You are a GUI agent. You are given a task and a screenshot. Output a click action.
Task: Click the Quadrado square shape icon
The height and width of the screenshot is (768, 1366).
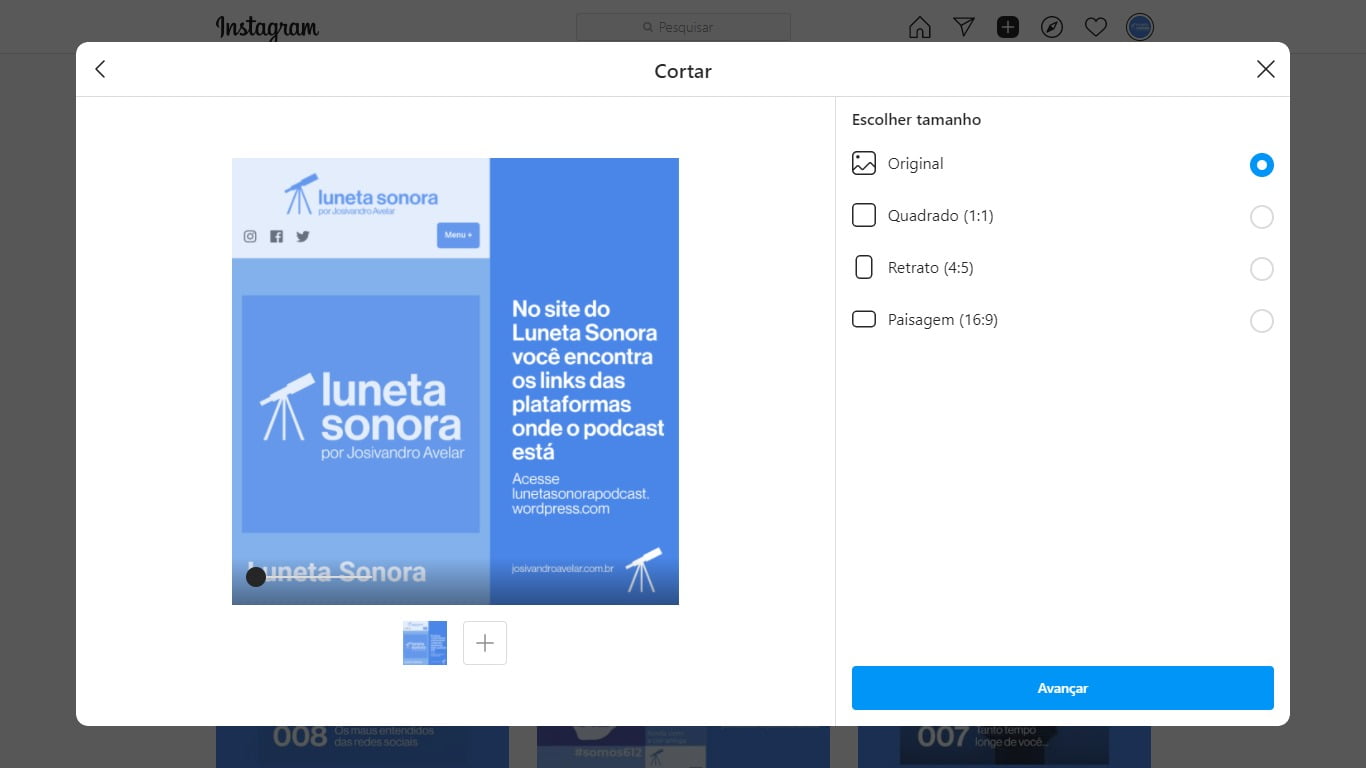coord(863,215)
